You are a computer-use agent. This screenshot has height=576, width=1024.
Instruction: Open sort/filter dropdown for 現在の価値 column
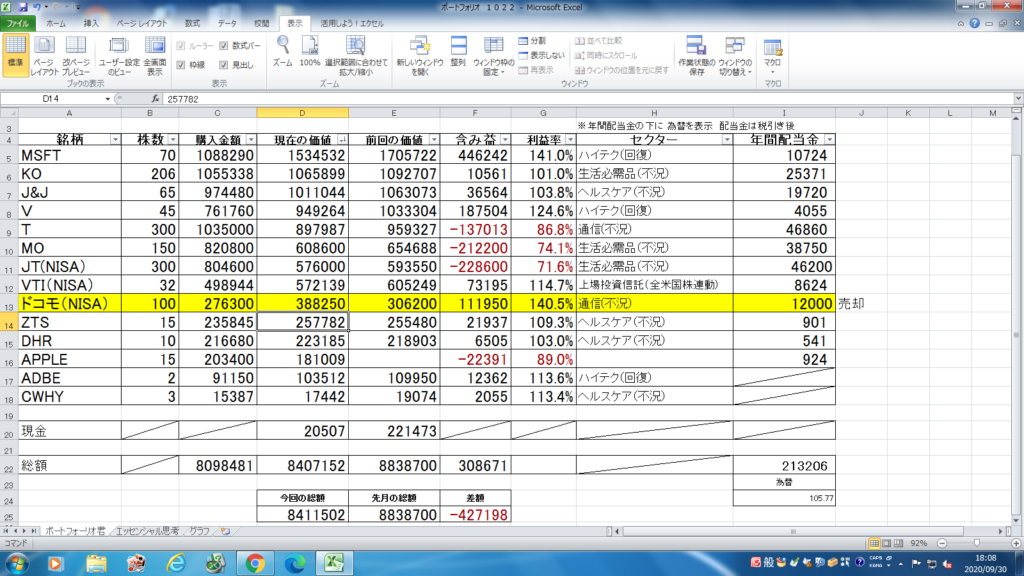tap(342, 140)
